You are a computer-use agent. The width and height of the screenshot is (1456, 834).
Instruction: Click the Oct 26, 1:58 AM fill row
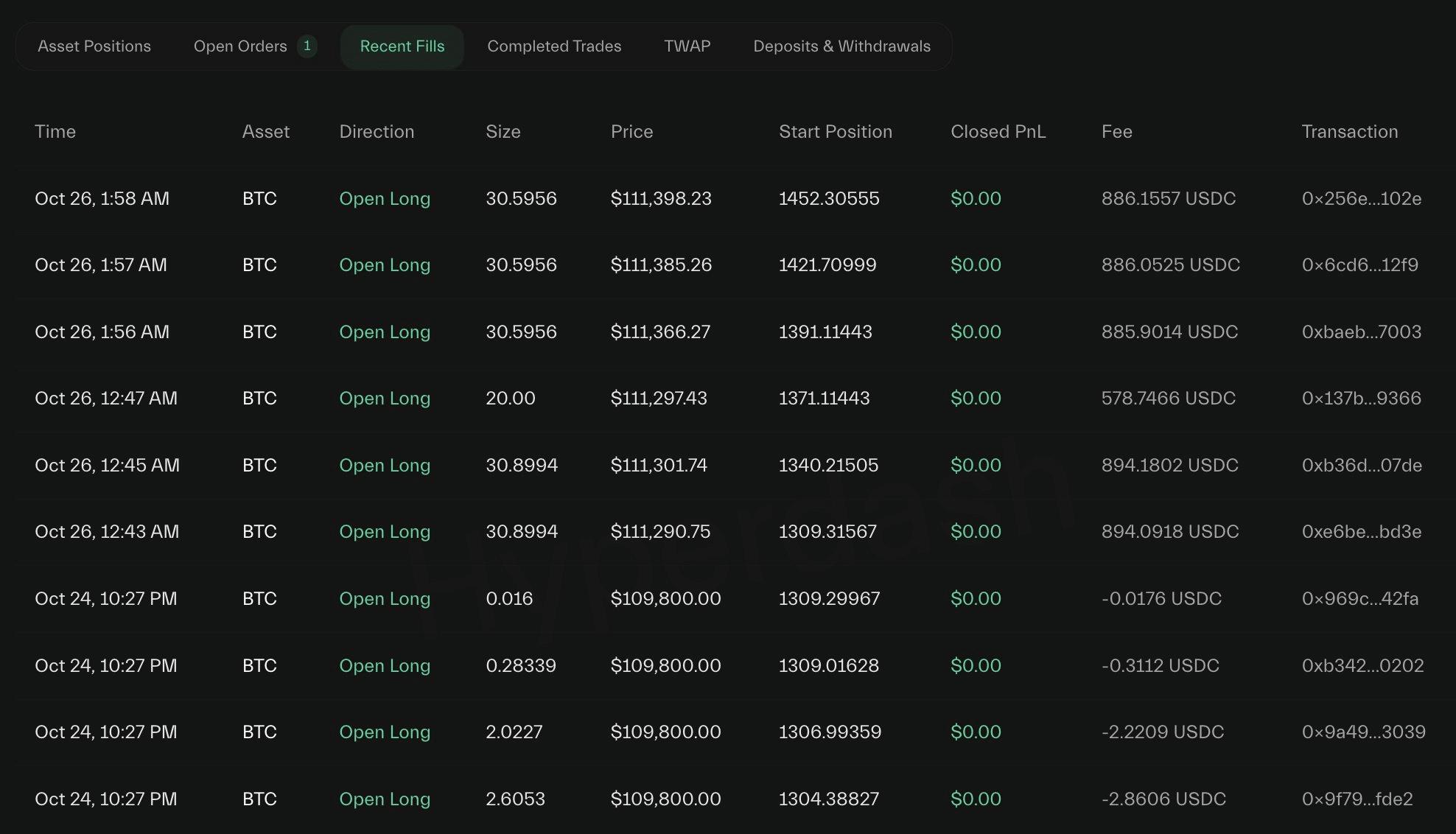(x=102, y=199)
